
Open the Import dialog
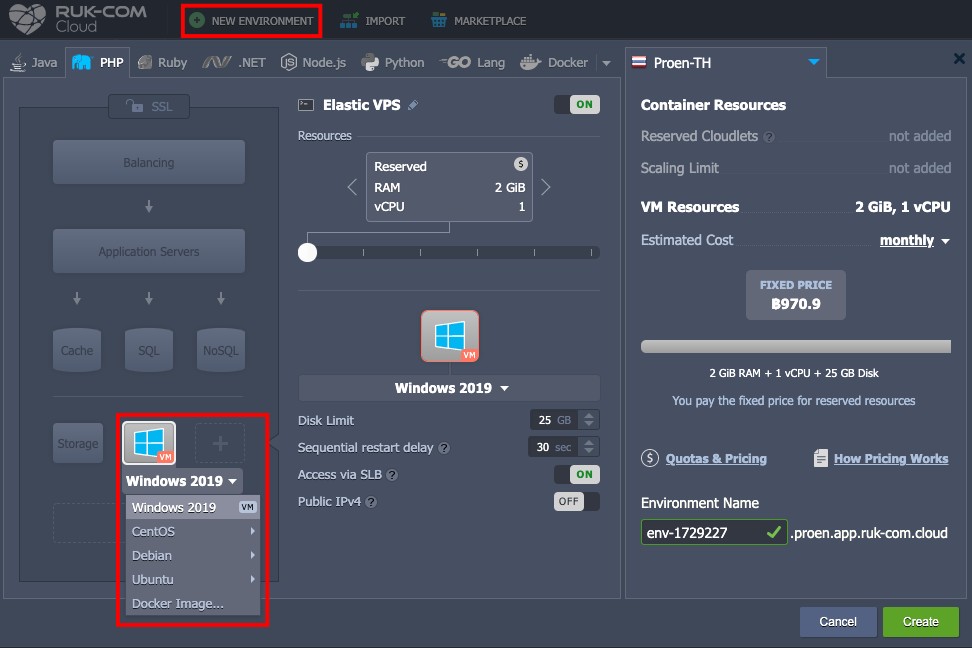[x=372, y=21]
